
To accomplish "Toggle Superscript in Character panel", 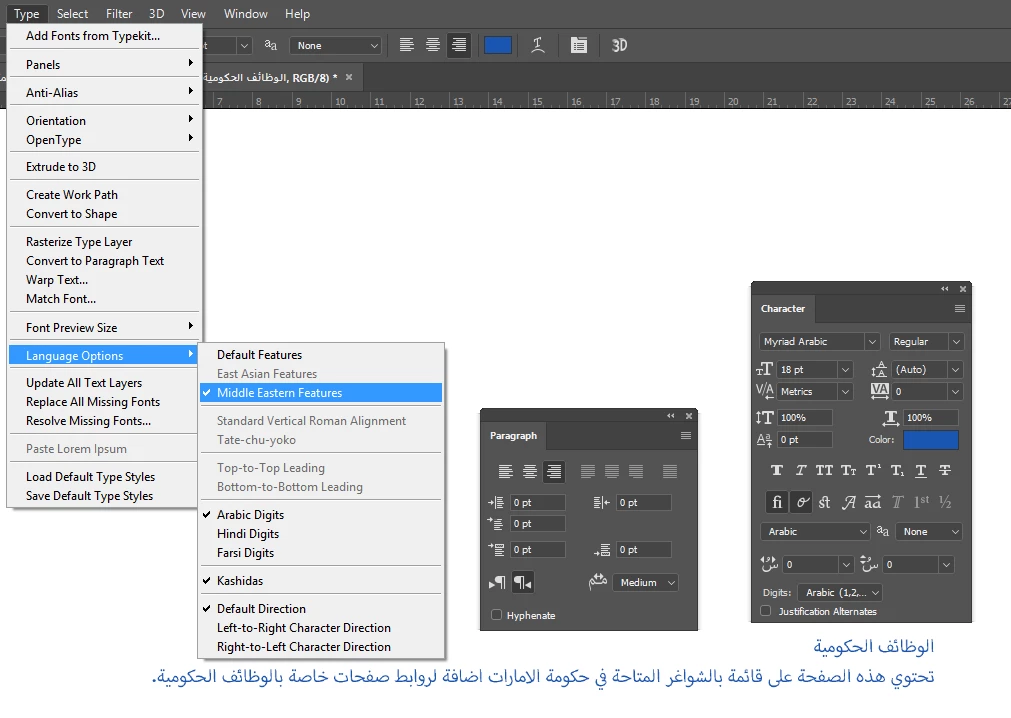I will point(873,471).
